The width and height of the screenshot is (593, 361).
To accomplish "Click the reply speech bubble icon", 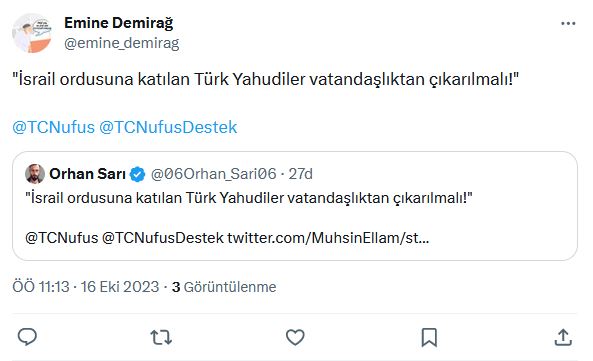I will click(x=27, y=337).
